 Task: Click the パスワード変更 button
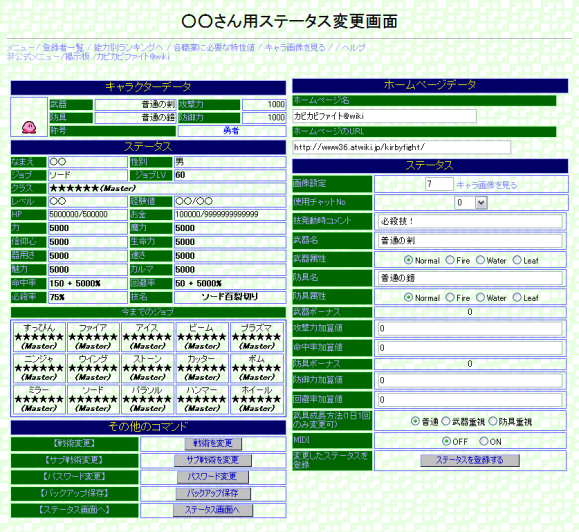(x=213, y=477)
